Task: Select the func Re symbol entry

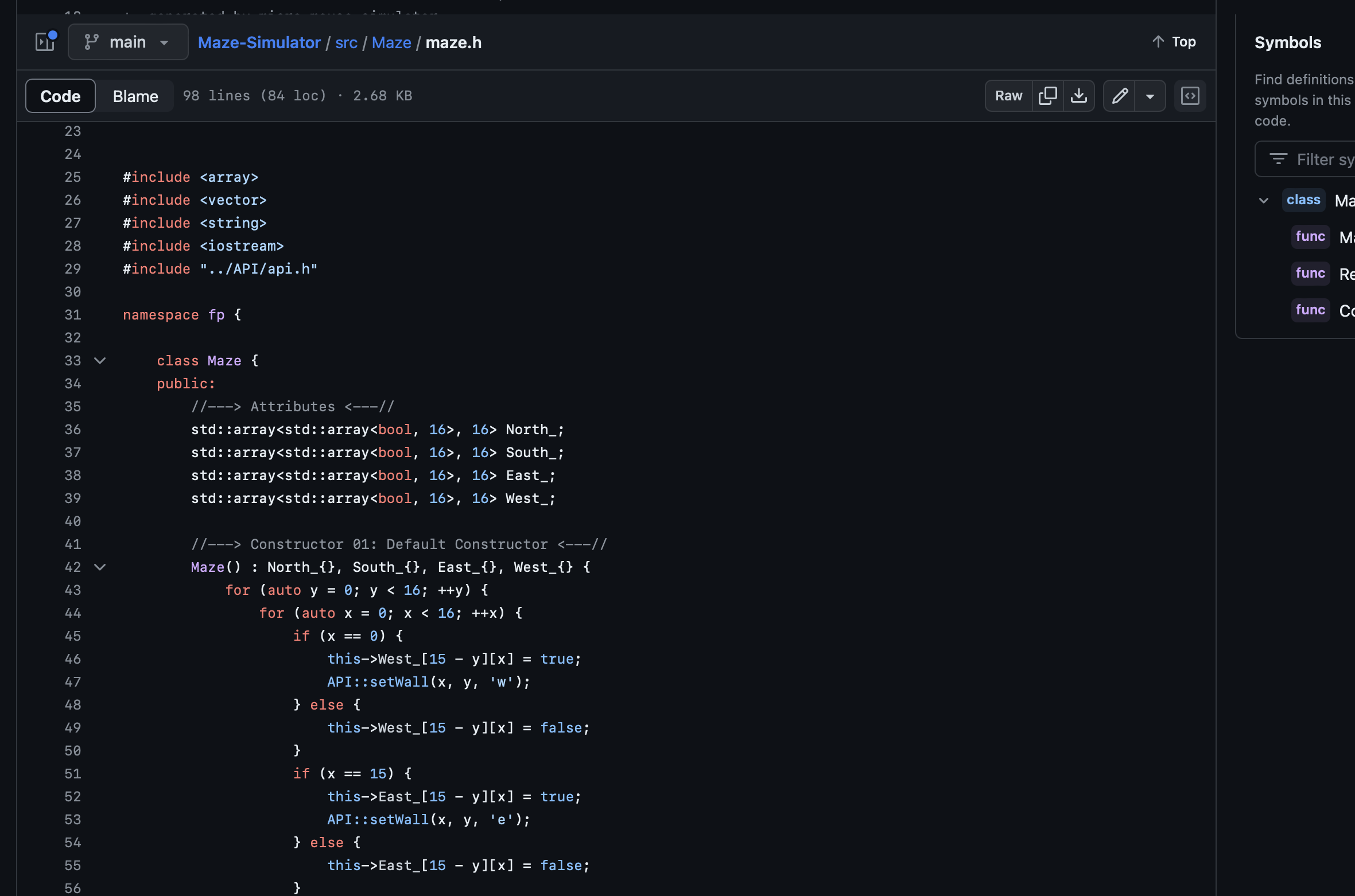Action: 1323,274
